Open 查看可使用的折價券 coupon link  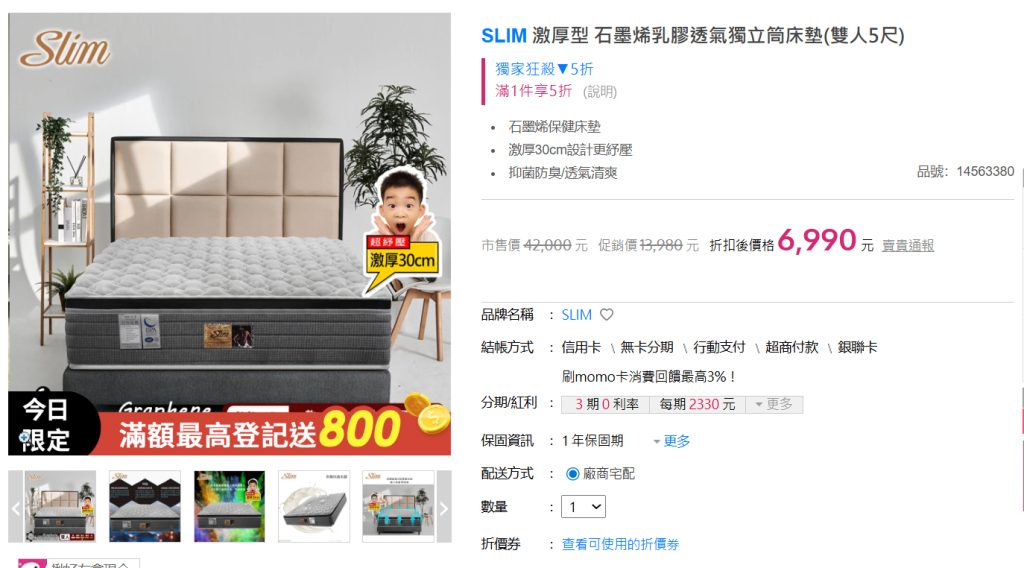[620, 544]
